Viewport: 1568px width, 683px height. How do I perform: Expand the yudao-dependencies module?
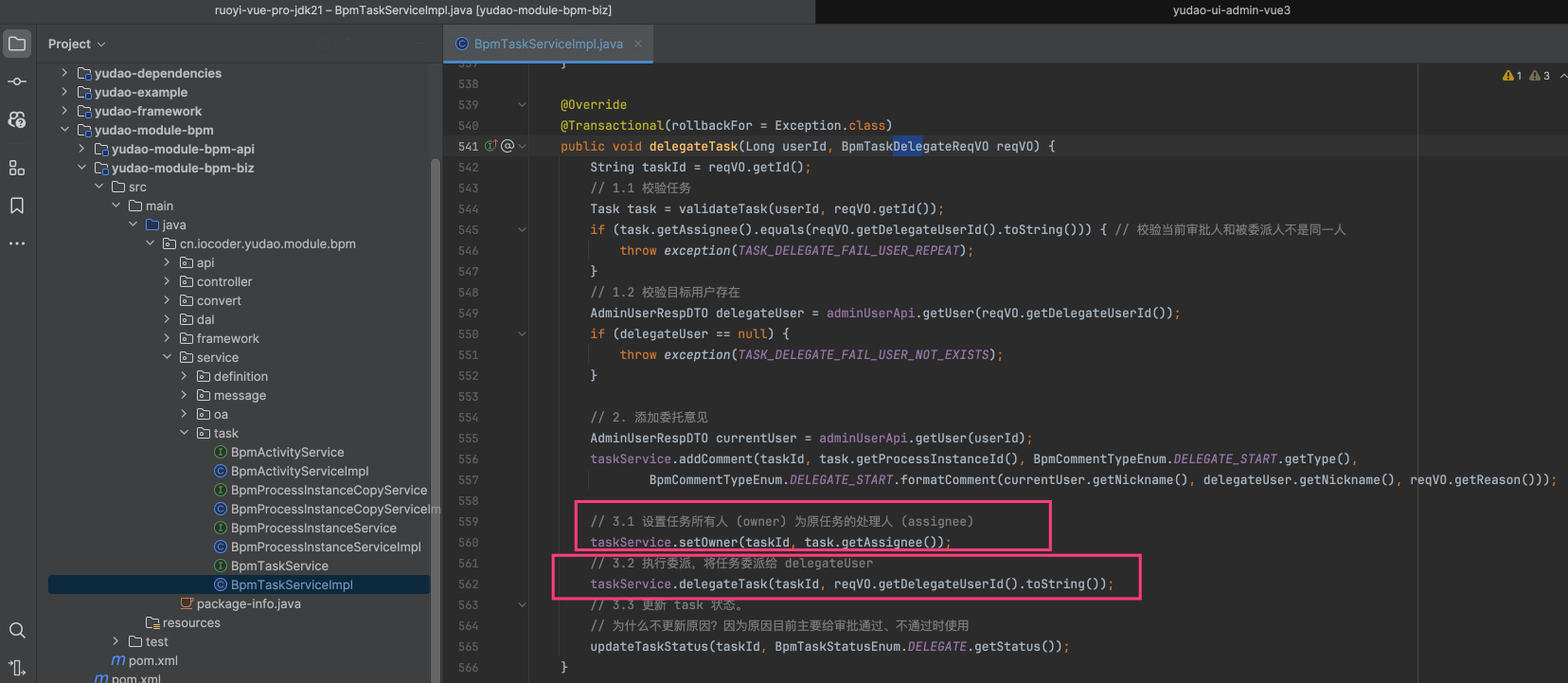point(64,73)
